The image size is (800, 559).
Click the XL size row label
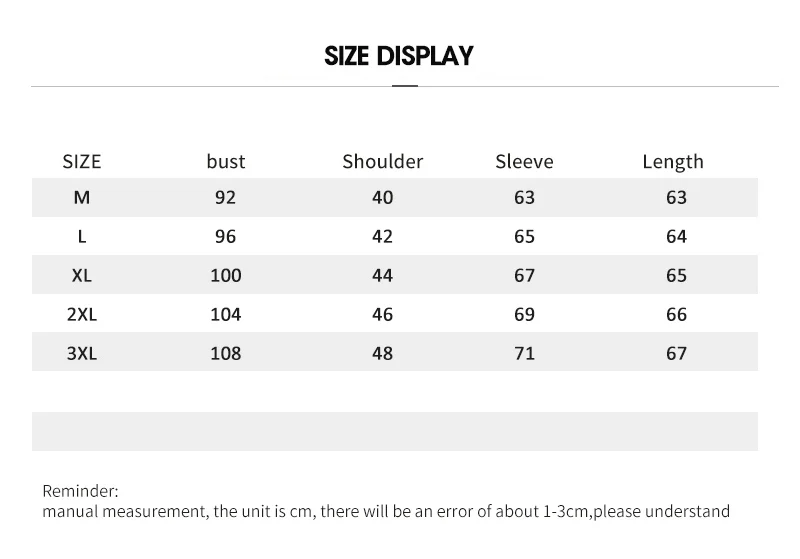click(x=82, y=275)
